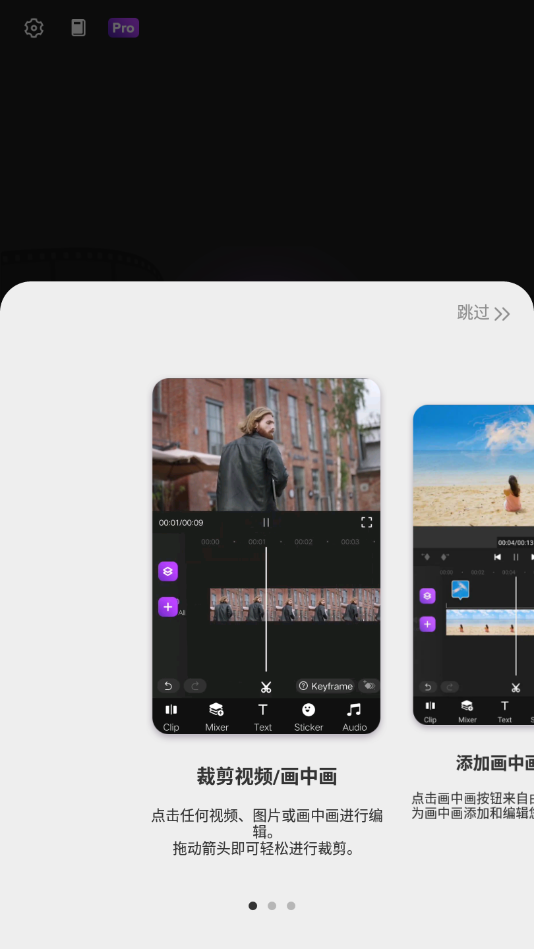Tap the fullscreen icon in first card
The height and width of the screenshot is (949, 534).
(366, 522)
